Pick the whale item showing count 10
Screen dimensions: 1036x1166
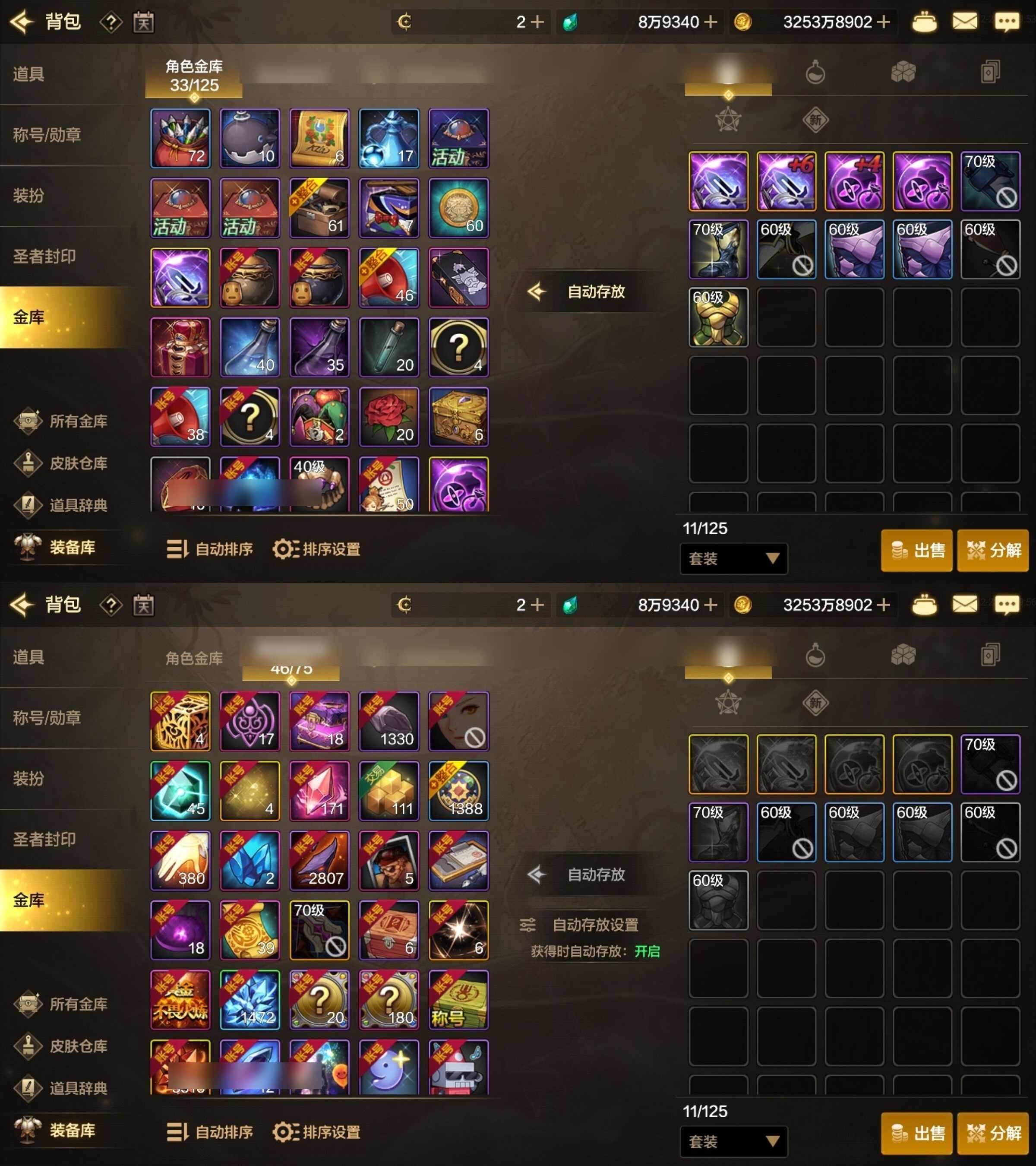(250, 139)
